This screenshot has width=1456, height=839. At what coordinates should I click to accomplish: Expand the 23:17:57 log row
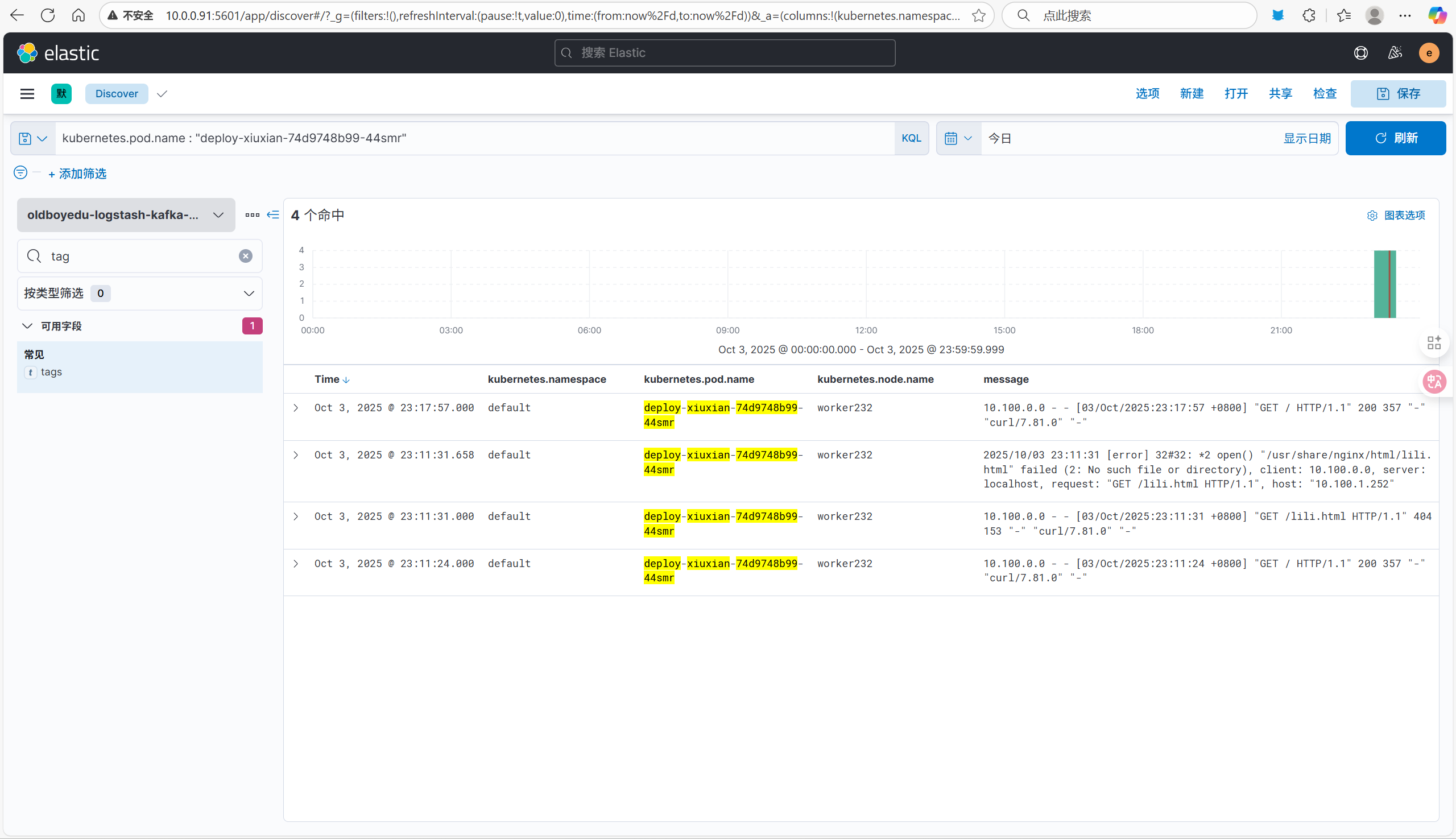(x=296, y=408)
